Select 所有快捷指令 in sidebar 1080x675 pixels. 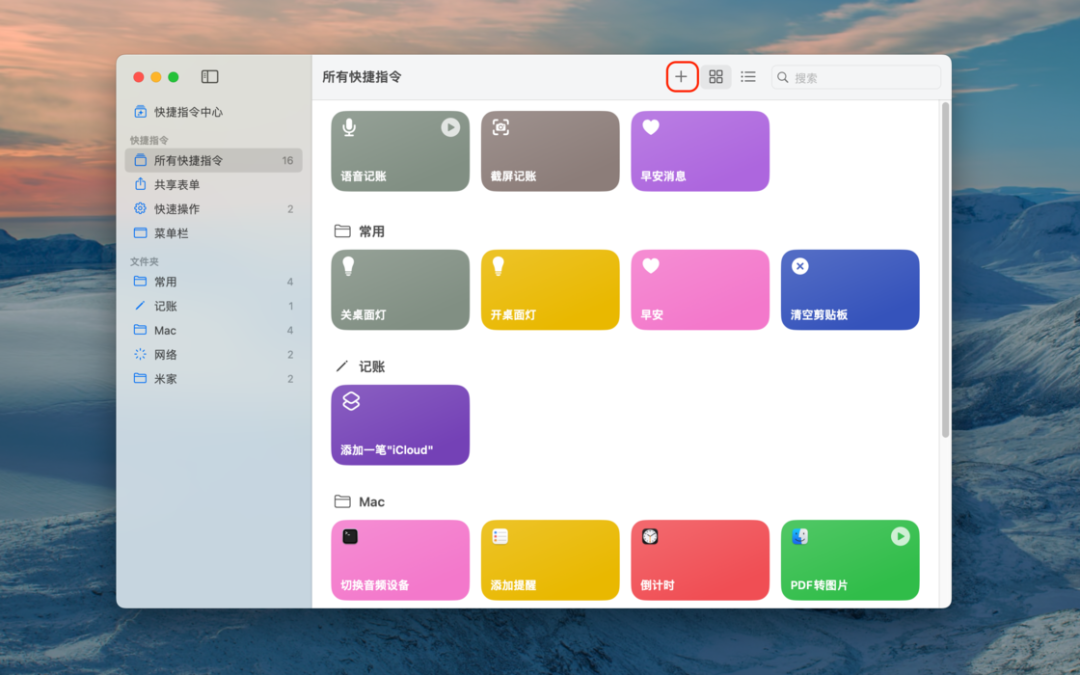point(214,160)
